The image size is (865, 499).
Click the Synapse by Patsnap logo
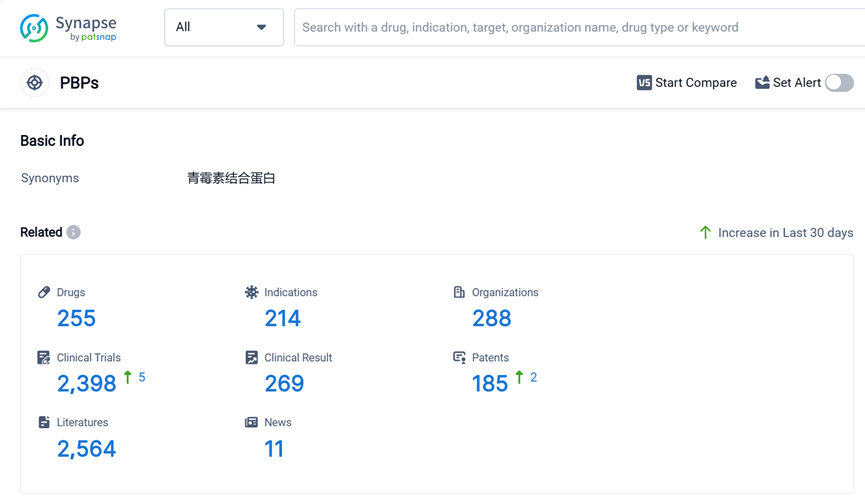click(x=68, y=28)
